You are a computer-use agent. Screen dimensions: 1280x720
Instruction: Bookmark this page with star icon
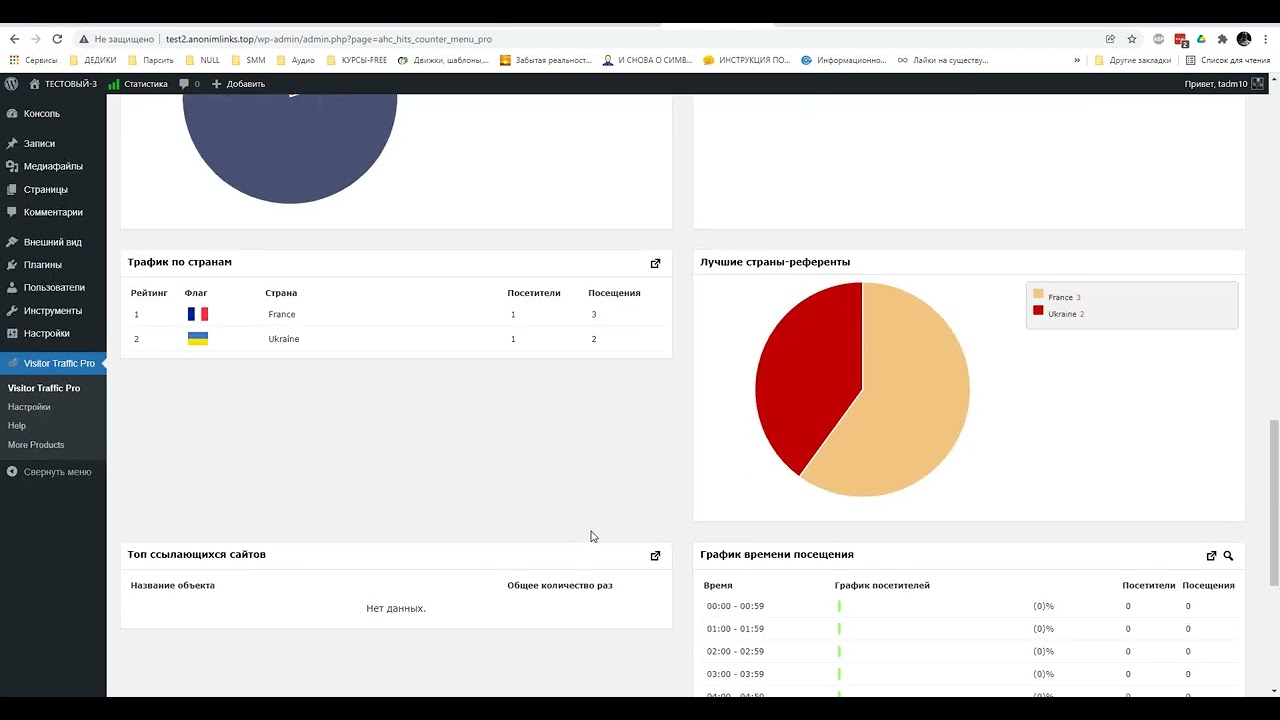click(x=1132, y=39)
